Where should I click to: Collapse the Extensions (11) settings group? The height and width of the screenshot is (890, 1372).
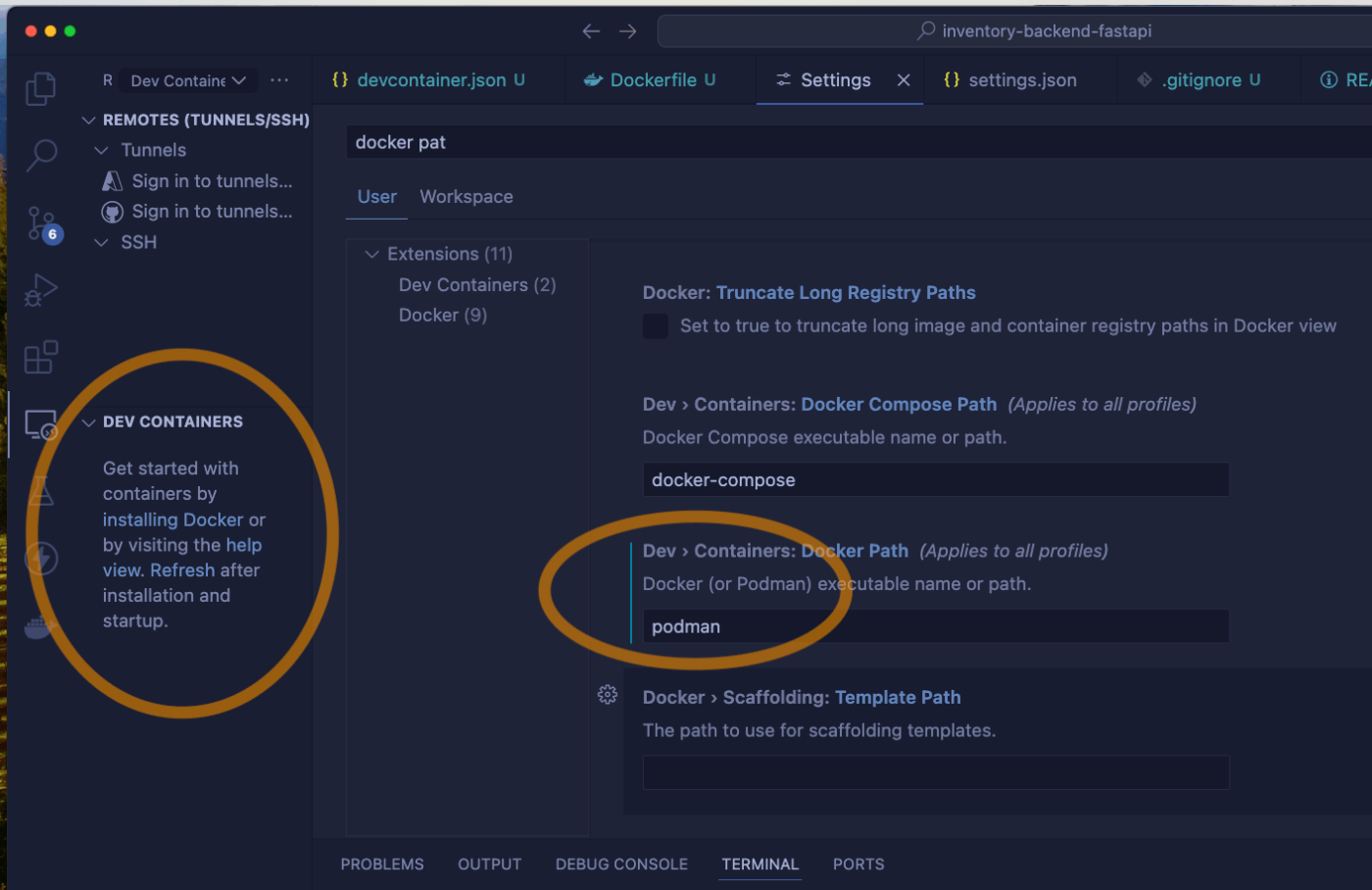coord(371,254)
